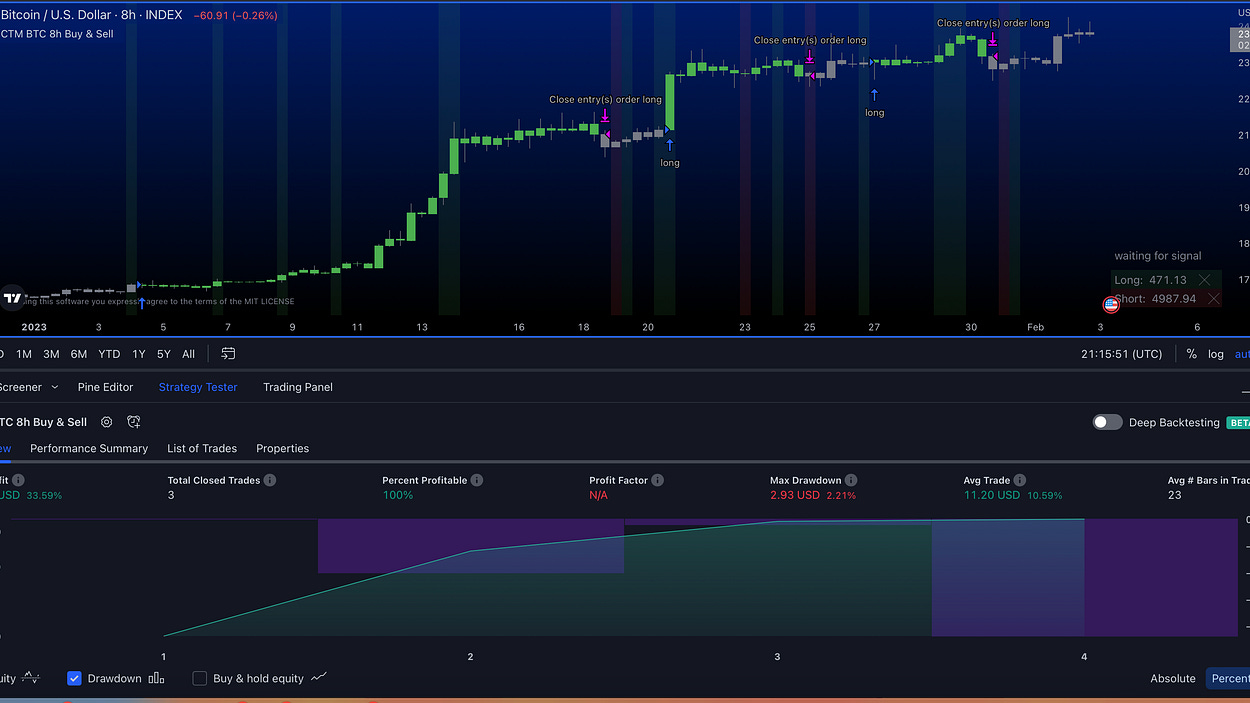Viewport: 1250px width, 703px height.
Task: Click the Max Drawdown value 2.93 USD
Action: pyautogui.click(x=794, y=495)
